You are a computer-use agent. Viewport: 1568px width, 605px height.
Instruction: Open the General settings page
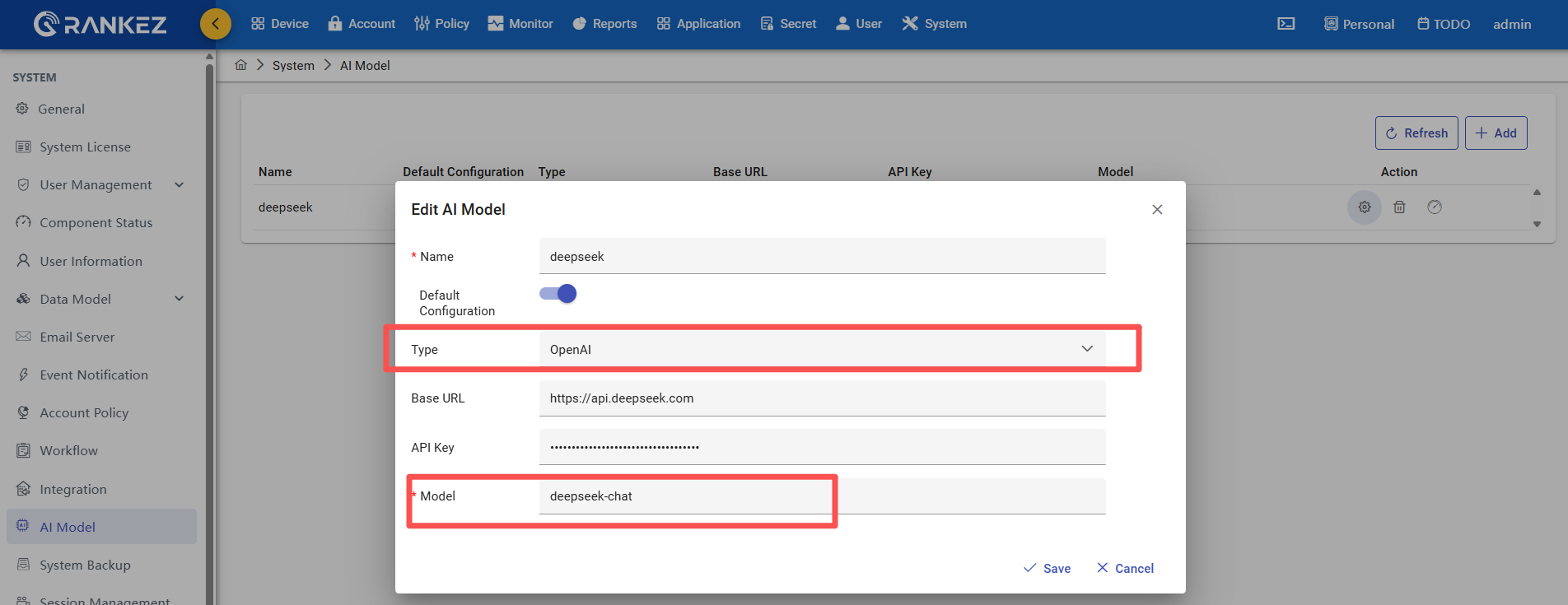click(62, 109)
